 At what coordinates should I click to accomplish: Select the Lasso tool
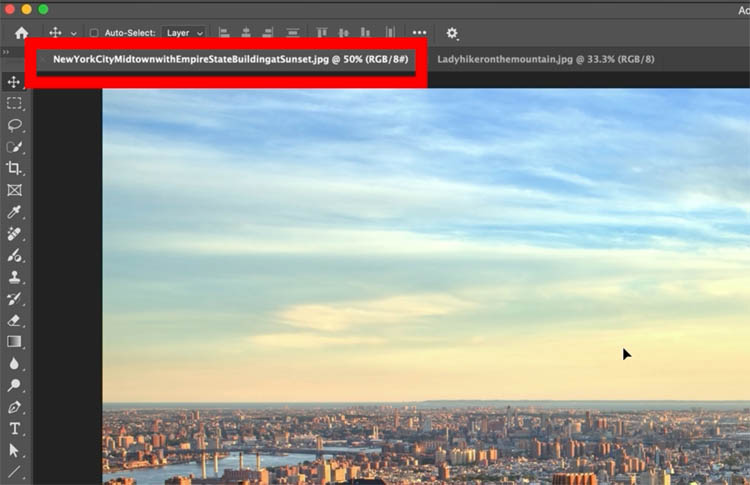click(14, 125)
